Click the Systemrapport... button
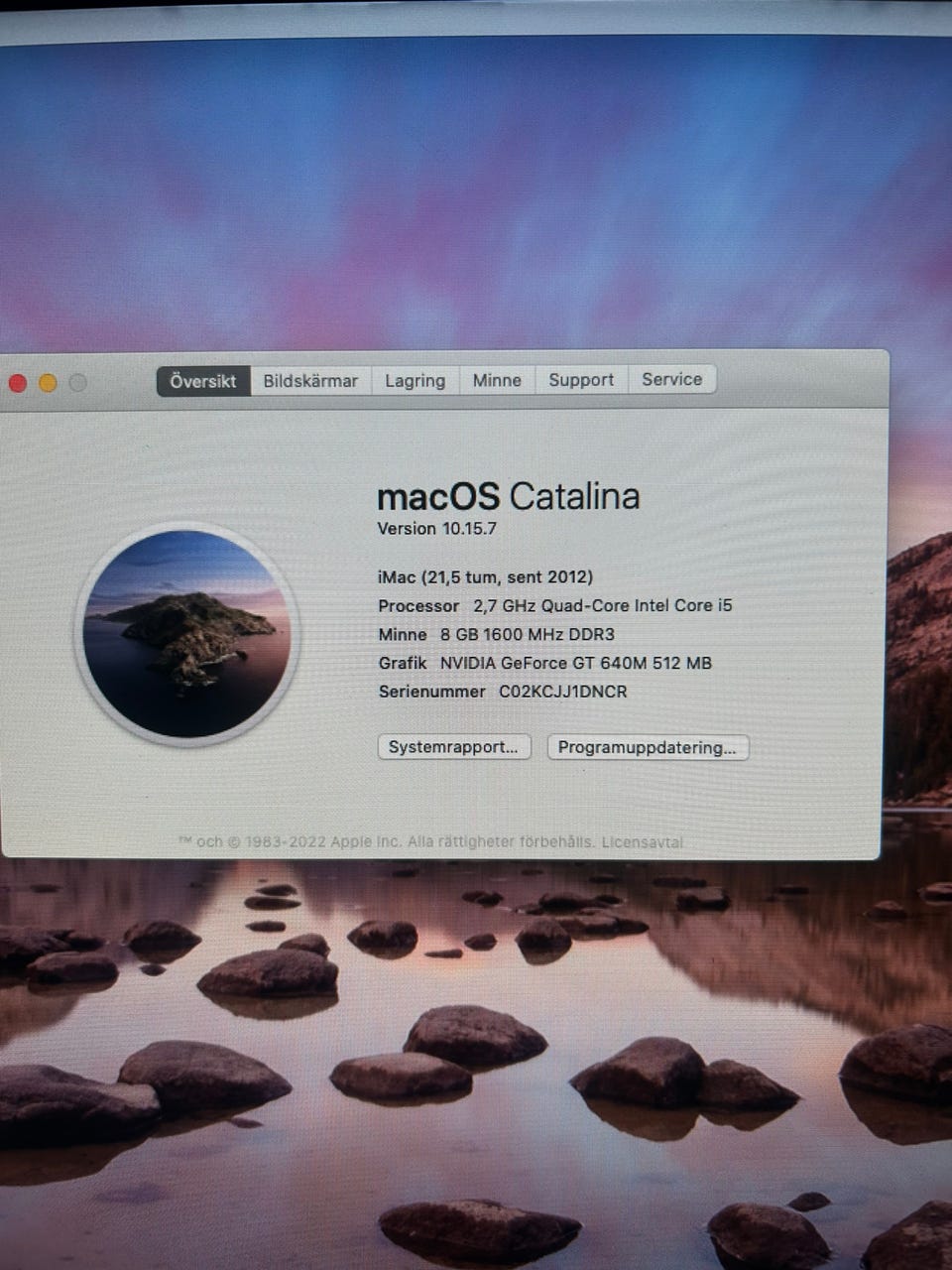952x1270 pixels. pos(454,747)
